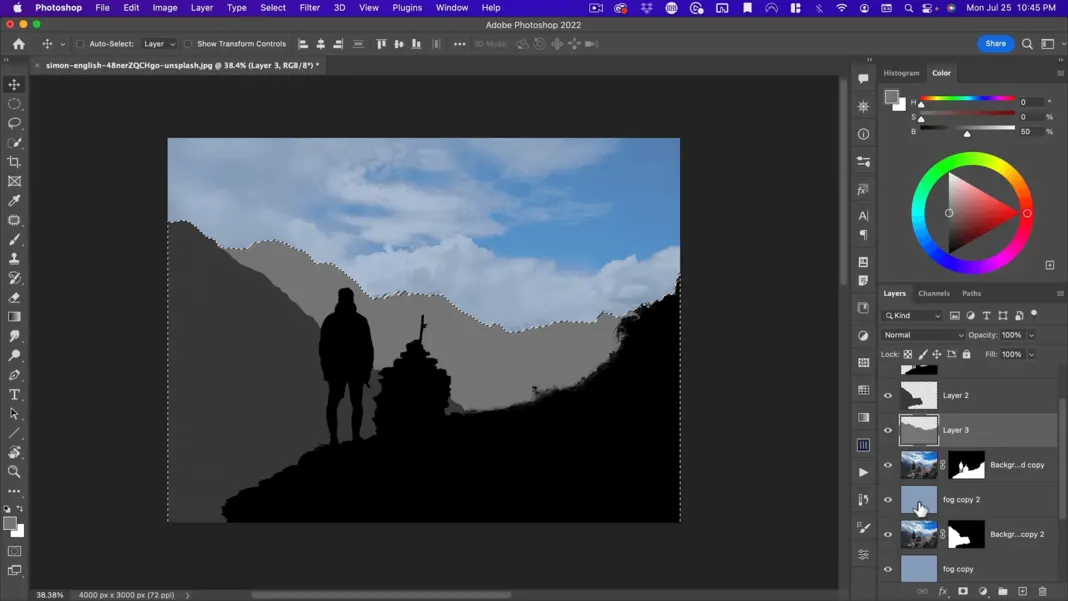This screenshot has width=1068, height=601.
Task: Click the Opacity 100% input field
Action: point(1012,335)
